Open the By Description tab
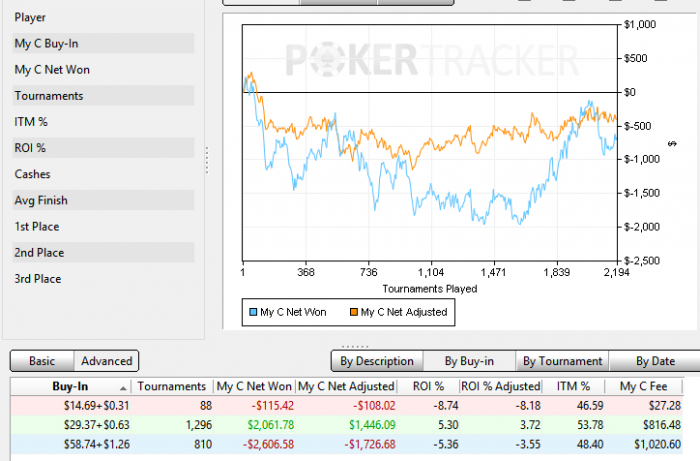700x461 pixels. (377, 361)
